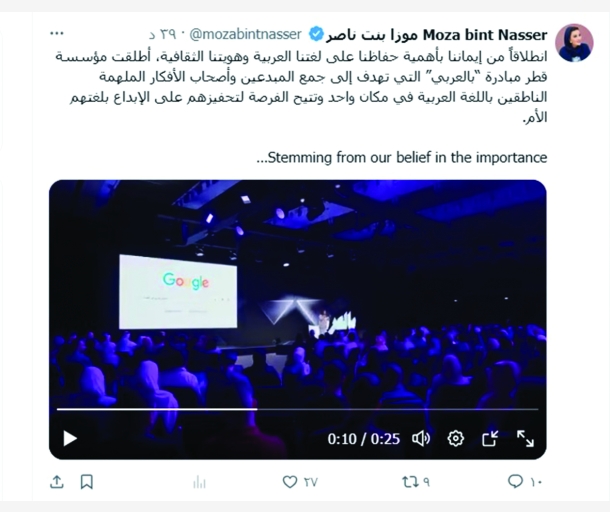Like the tweet with heart icon

pyautogui.click(x=290, y=482)
